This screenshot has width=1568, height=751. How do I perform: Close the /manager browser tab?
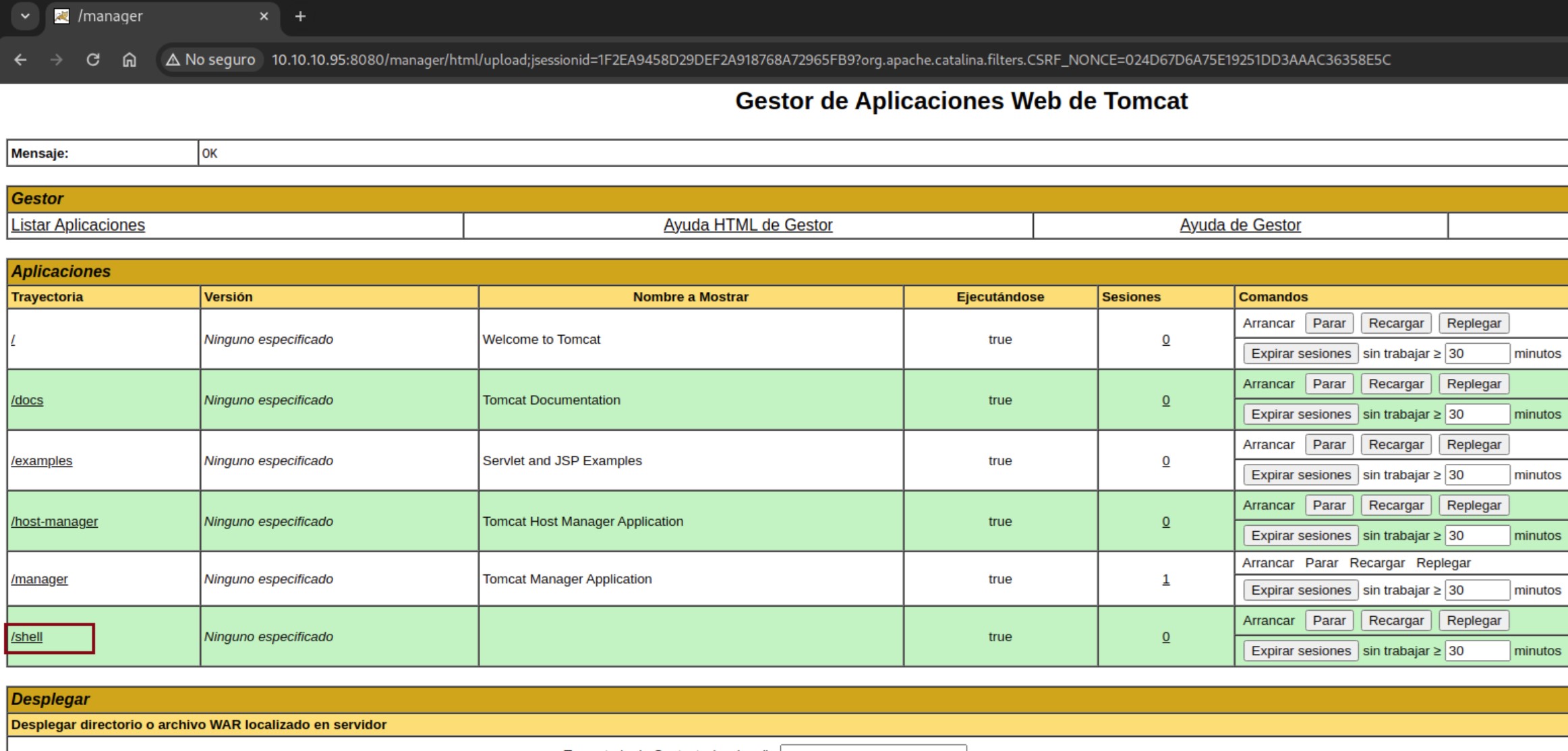click(264, 16)
